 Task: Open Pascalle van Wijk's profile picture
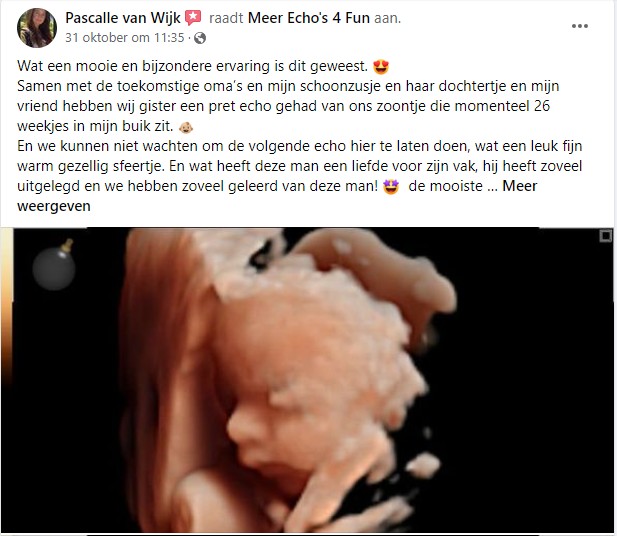37,28
